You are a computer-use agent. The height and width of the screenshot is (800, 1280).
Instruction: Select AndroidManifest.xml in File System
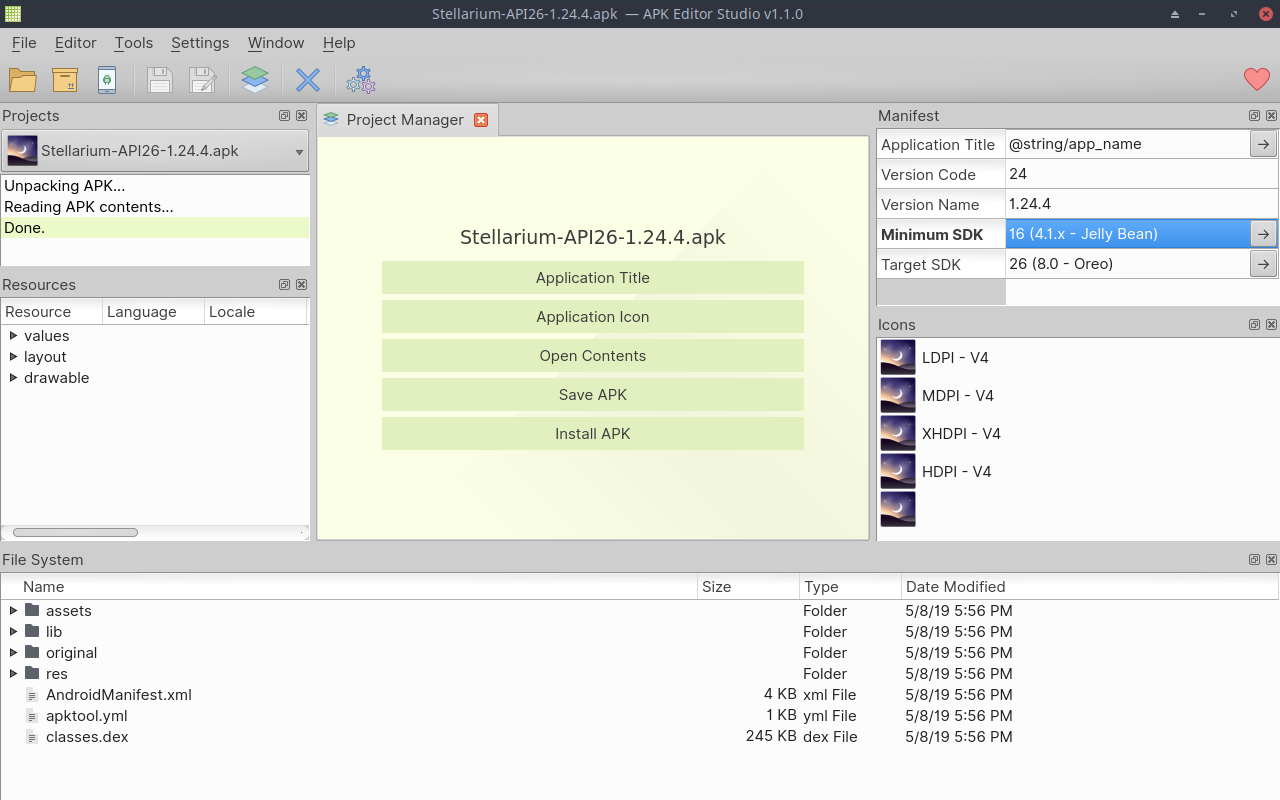119,695
